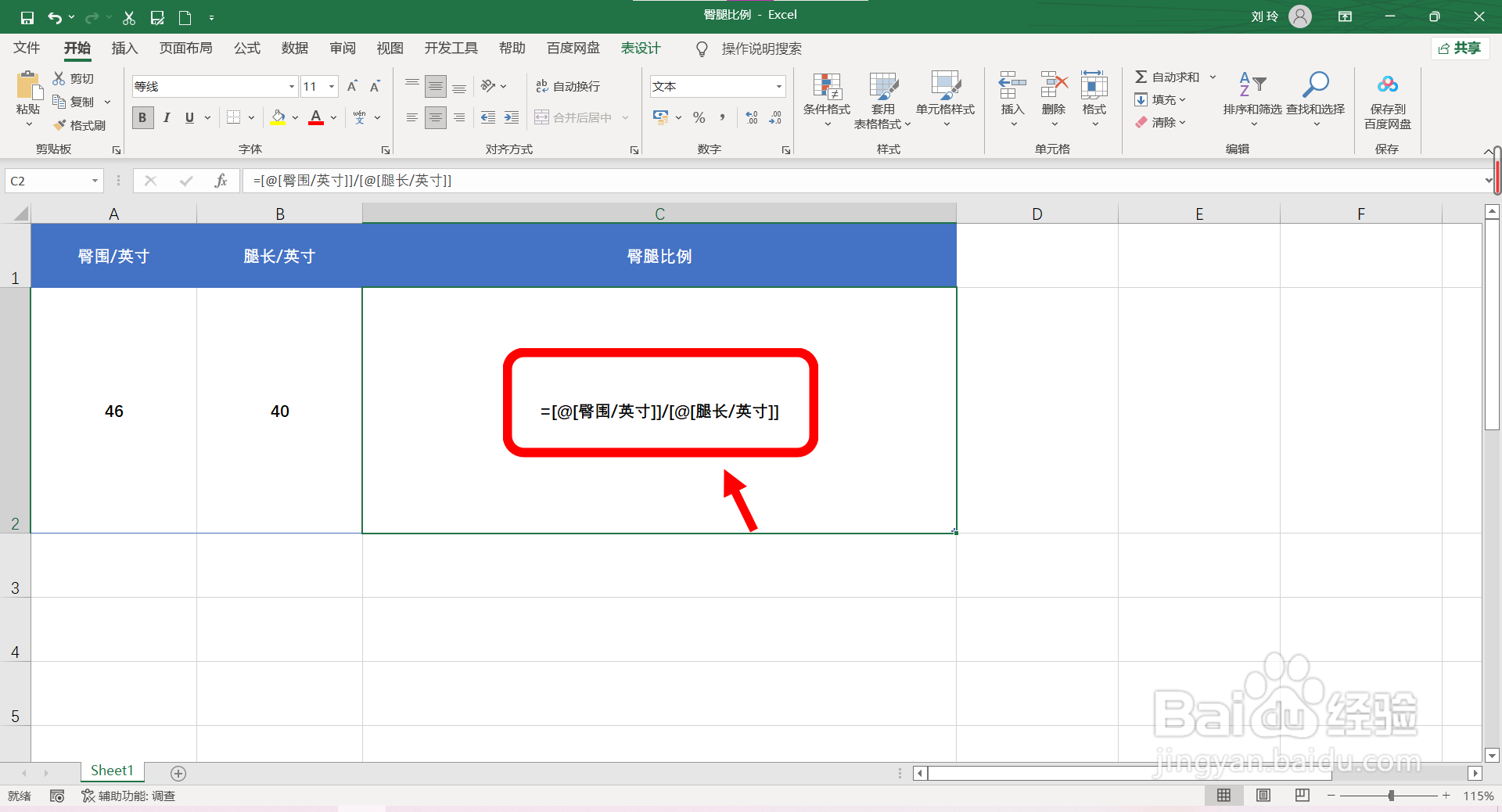The height and width of the screenshot is (812, 1502).
Task: Apply percent (%) number style
Action: pyautogui.click(x=699, y=117)
